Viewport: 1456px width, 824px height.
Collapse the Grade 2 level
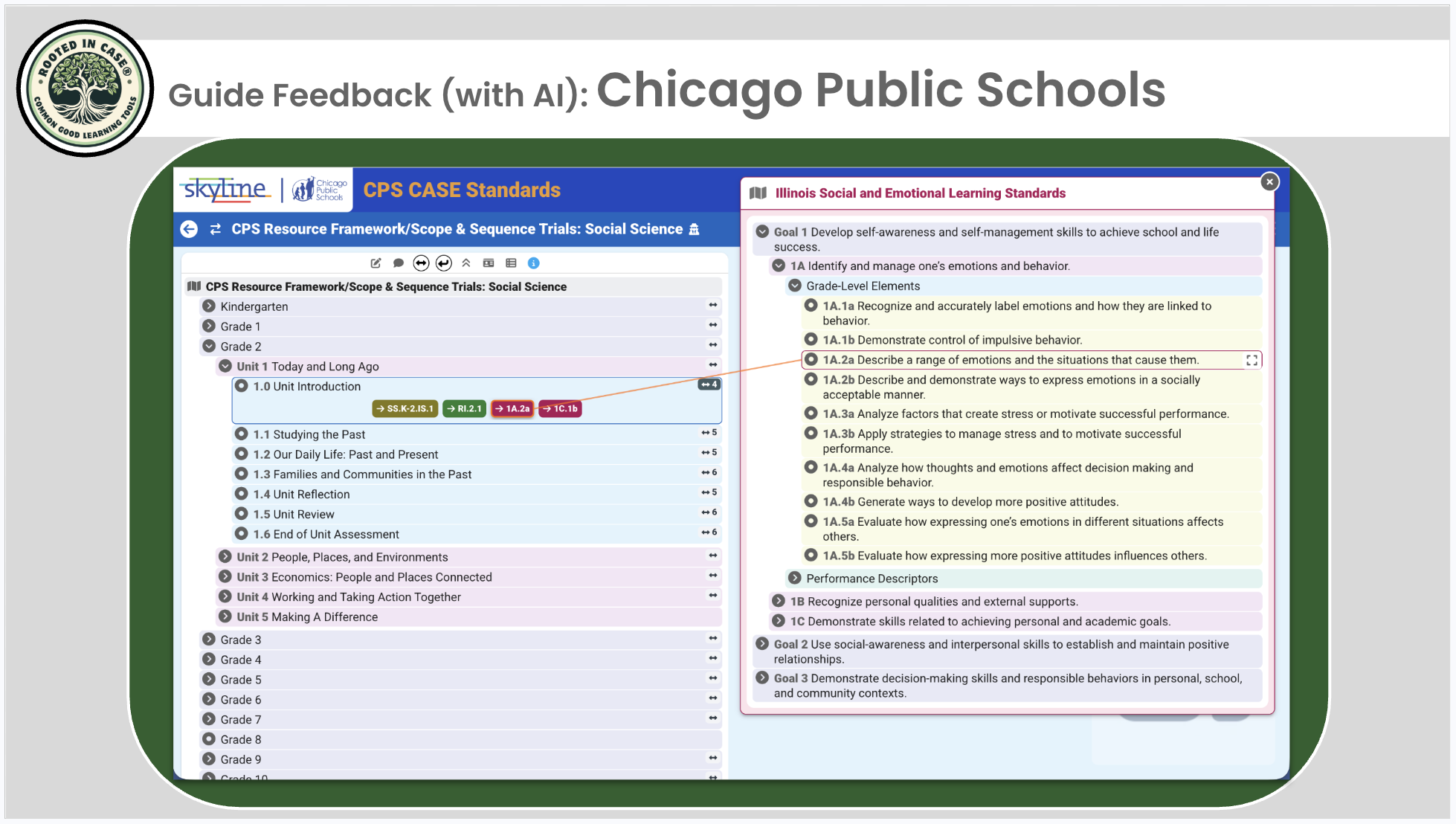coord(209,346)
